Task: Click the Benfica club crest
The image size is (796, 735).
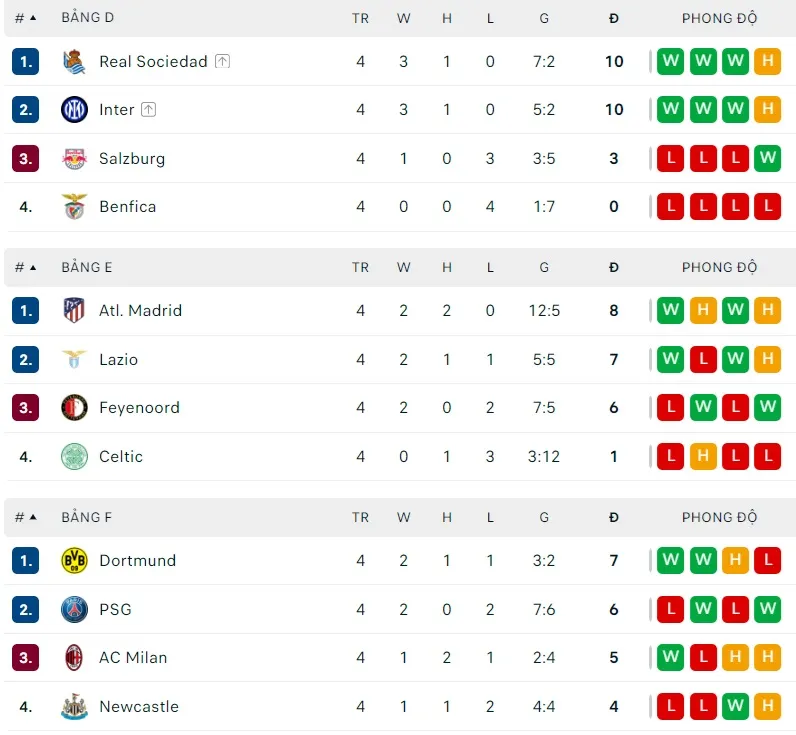Action: (x=75, y=207)
